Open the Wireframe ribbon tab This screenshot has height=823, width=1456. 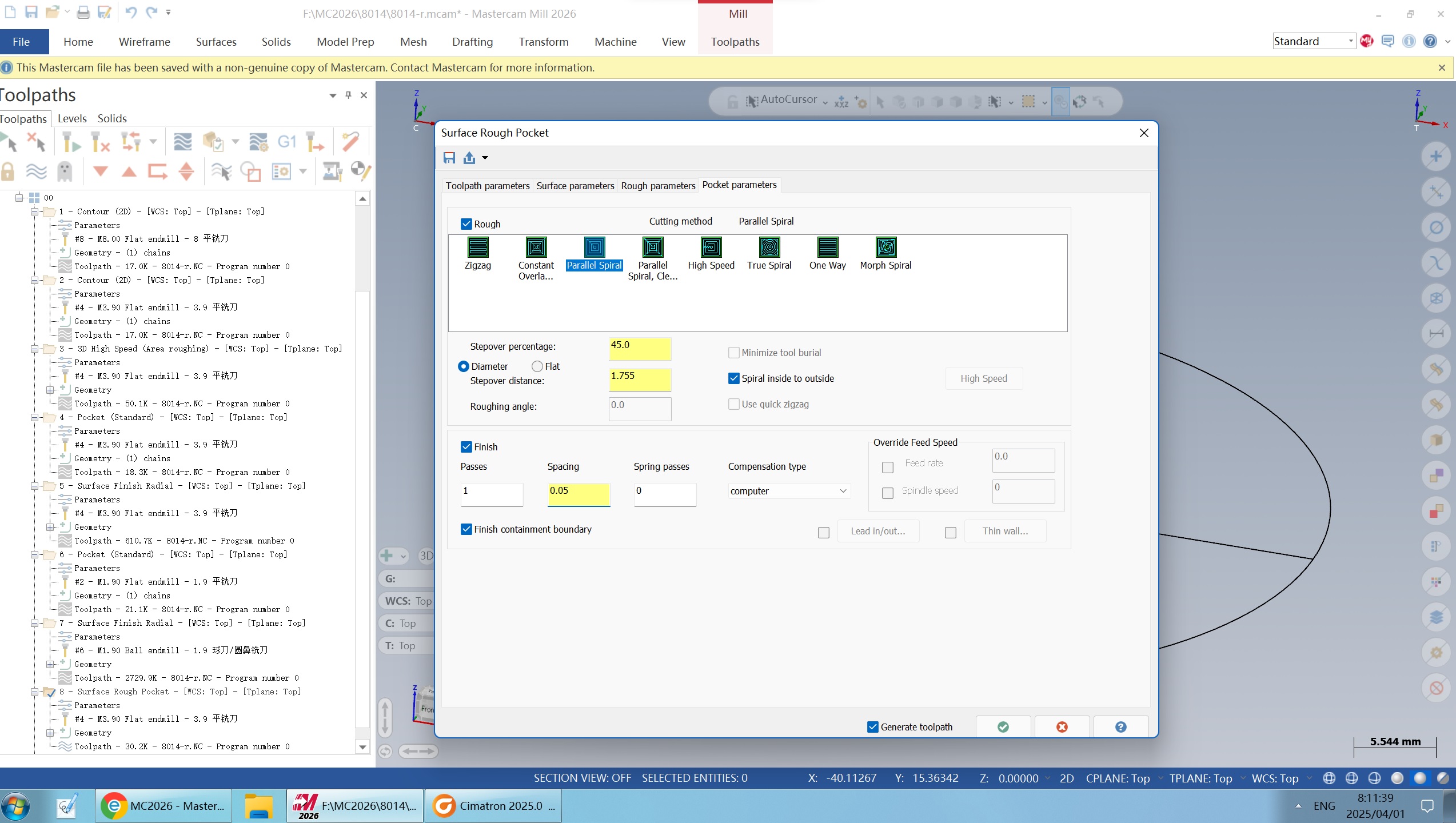coord(144,42)
